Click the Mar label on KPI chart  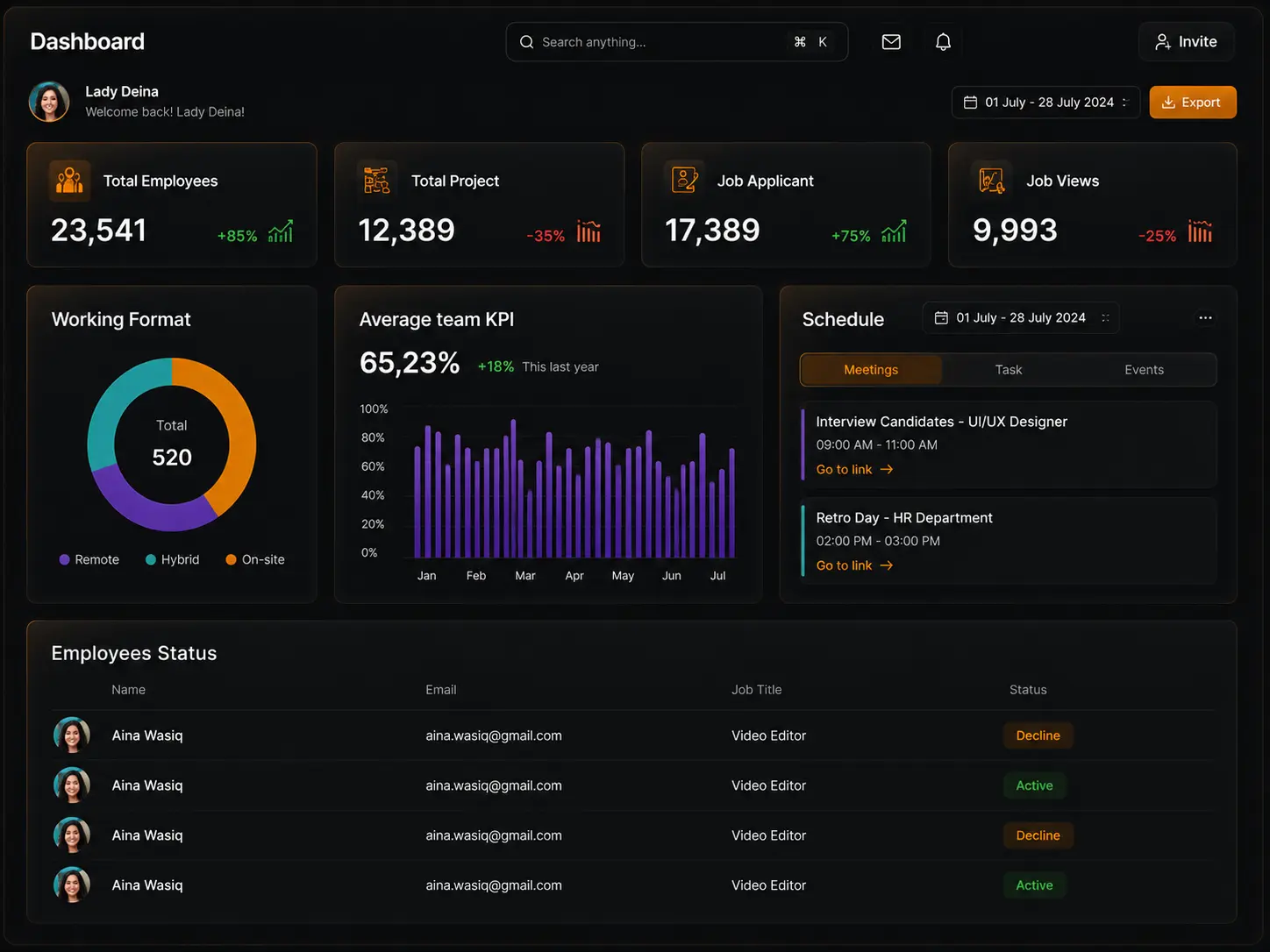coord(525,576)
